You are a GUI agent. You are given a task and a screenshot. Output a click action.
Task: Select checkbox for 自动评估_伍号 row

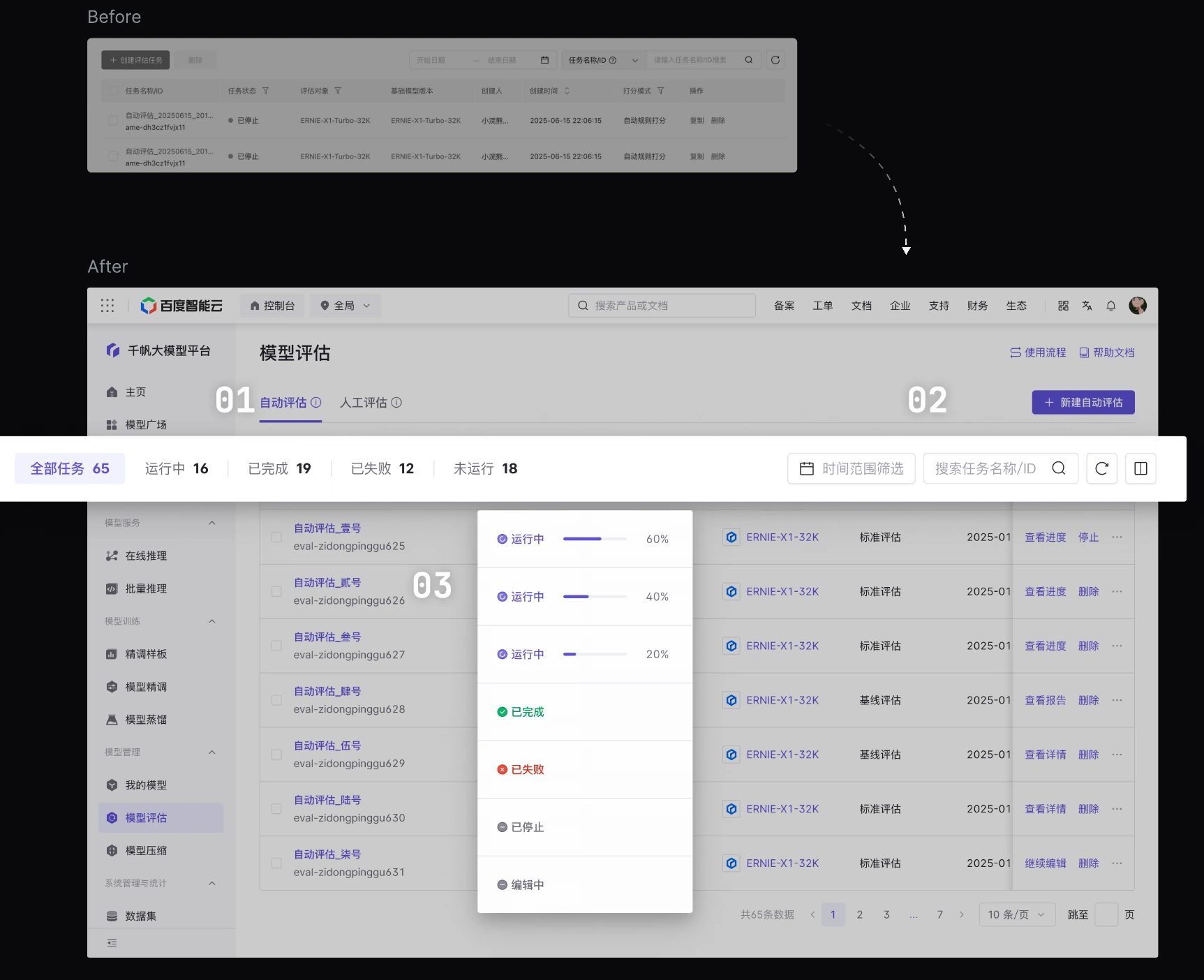[276, 755]
